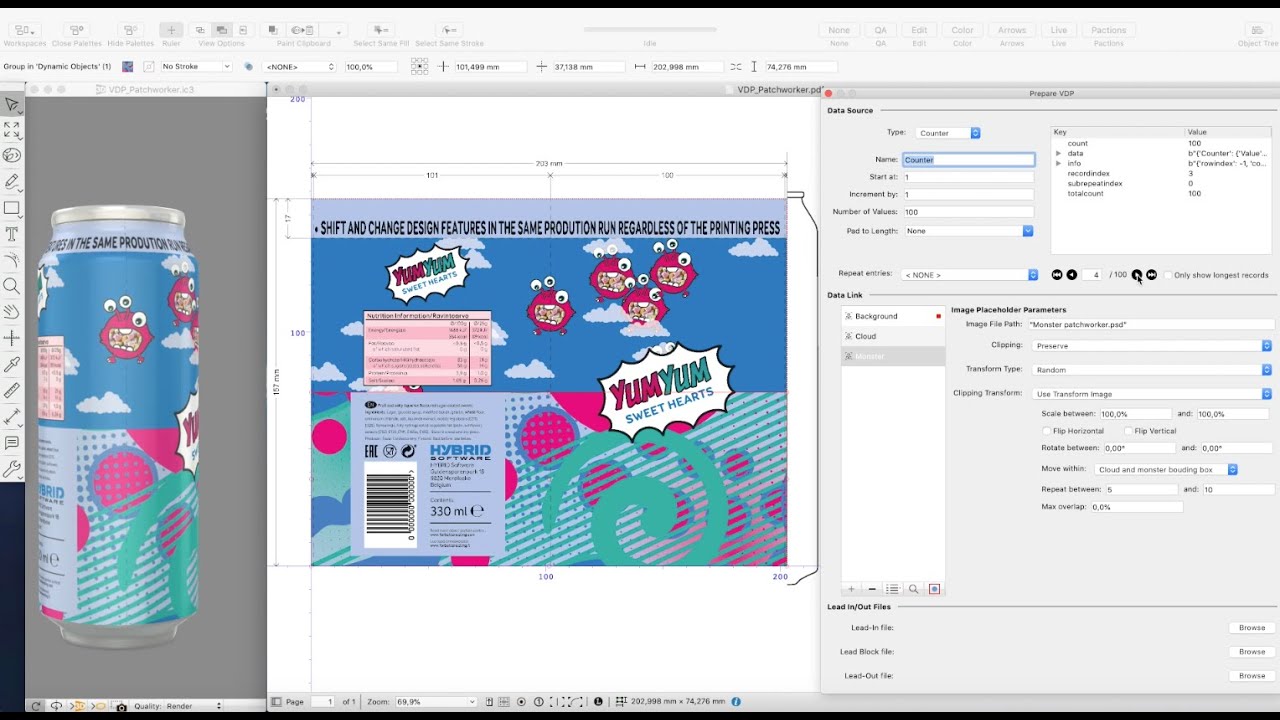Go to next record in Prepare VDP

pyautogui.click(x=1137, y=275)
